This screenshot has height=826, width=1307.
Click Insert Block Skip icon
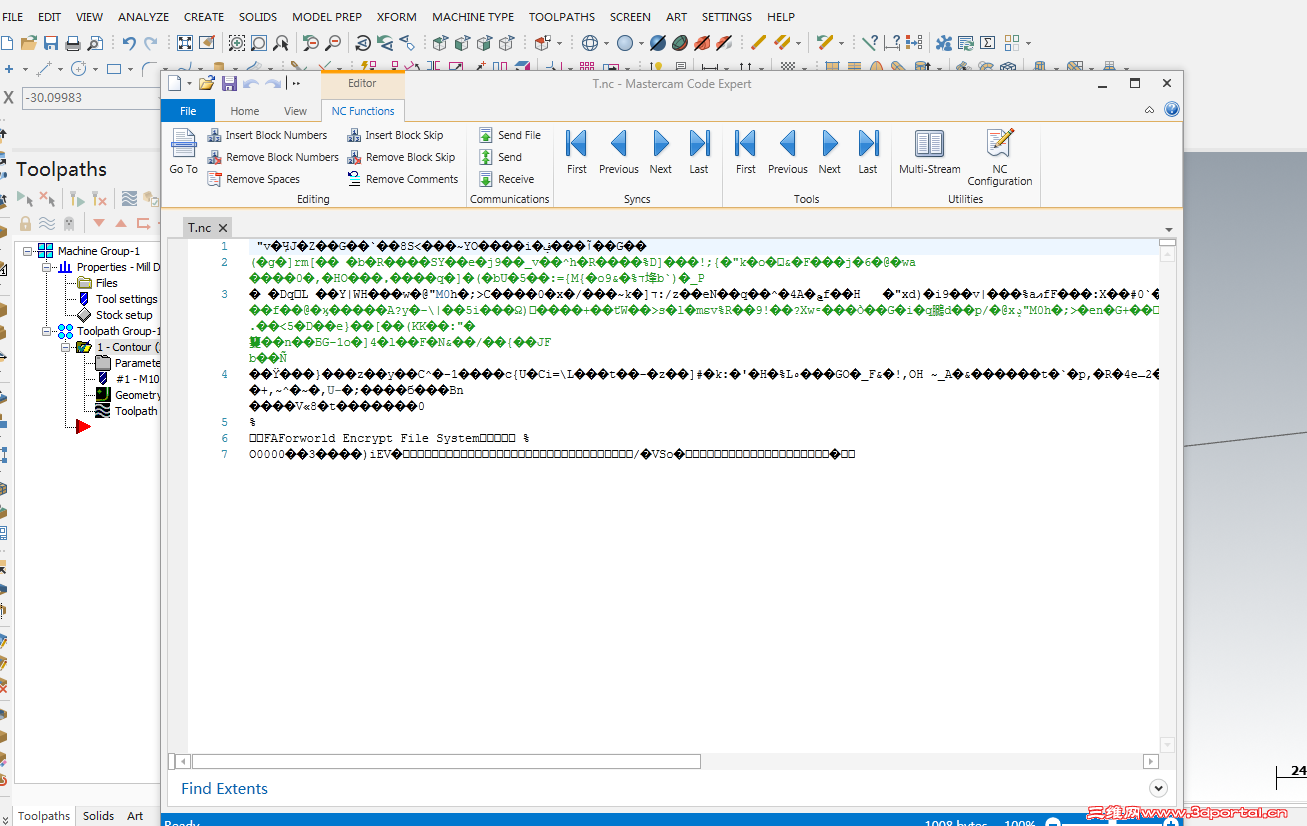(x=355, y=135)
